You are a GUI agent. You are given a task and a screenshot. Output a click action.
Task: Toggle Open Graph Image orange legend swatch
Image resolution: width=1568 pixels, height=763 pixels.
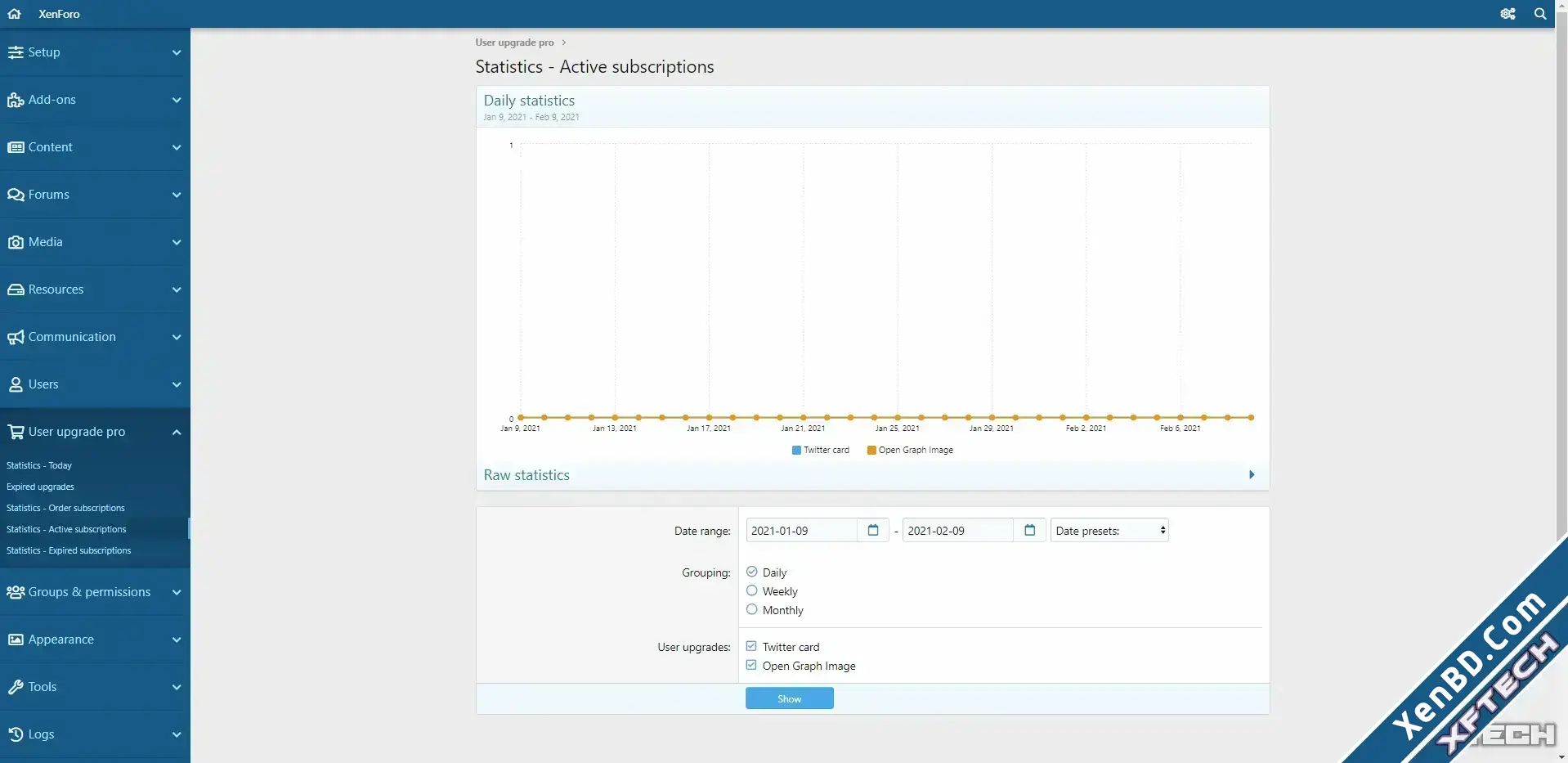tap(871, 450)
